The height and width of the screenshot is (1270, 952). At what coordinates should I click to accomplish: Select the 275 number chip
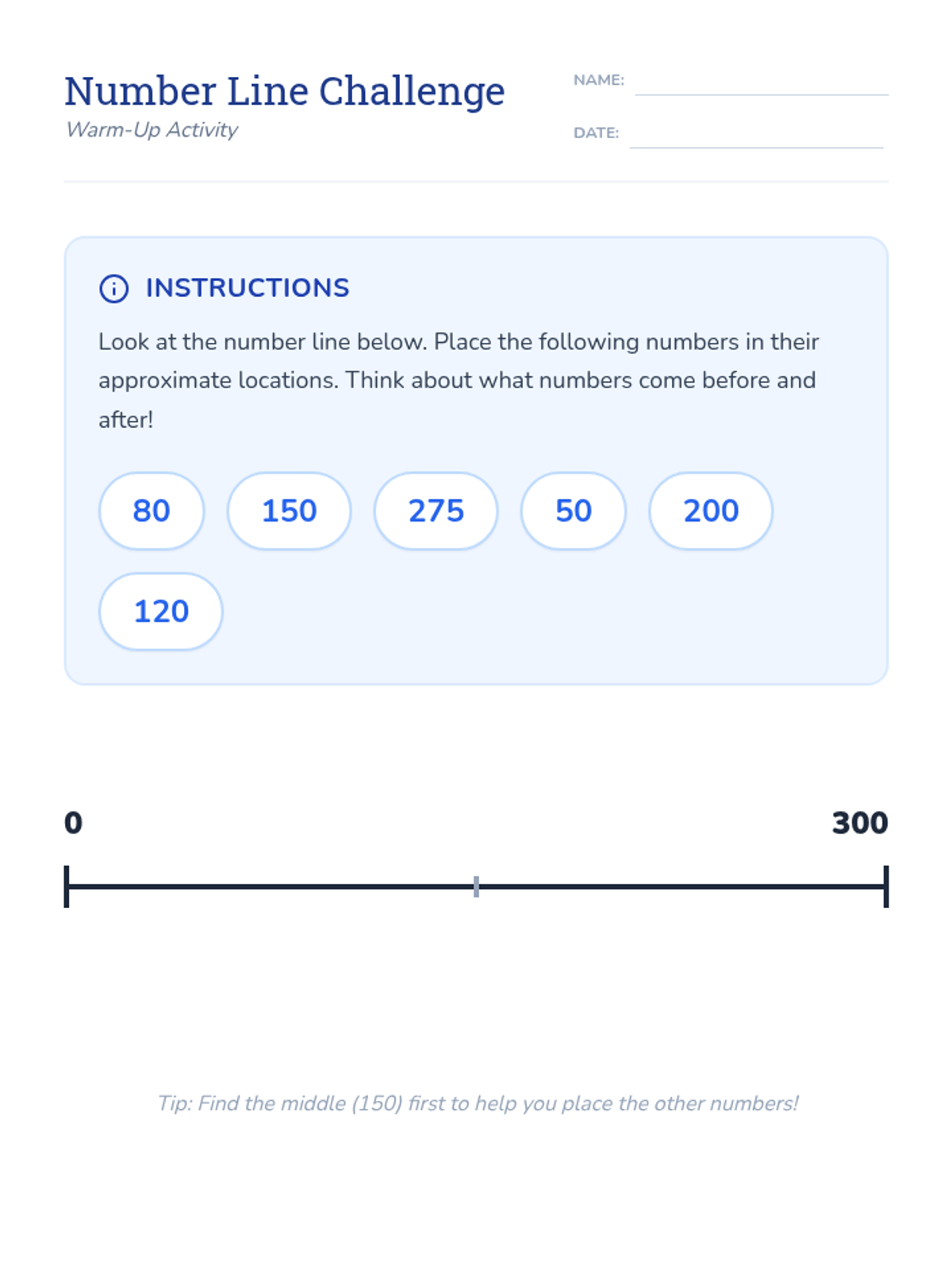436,510
